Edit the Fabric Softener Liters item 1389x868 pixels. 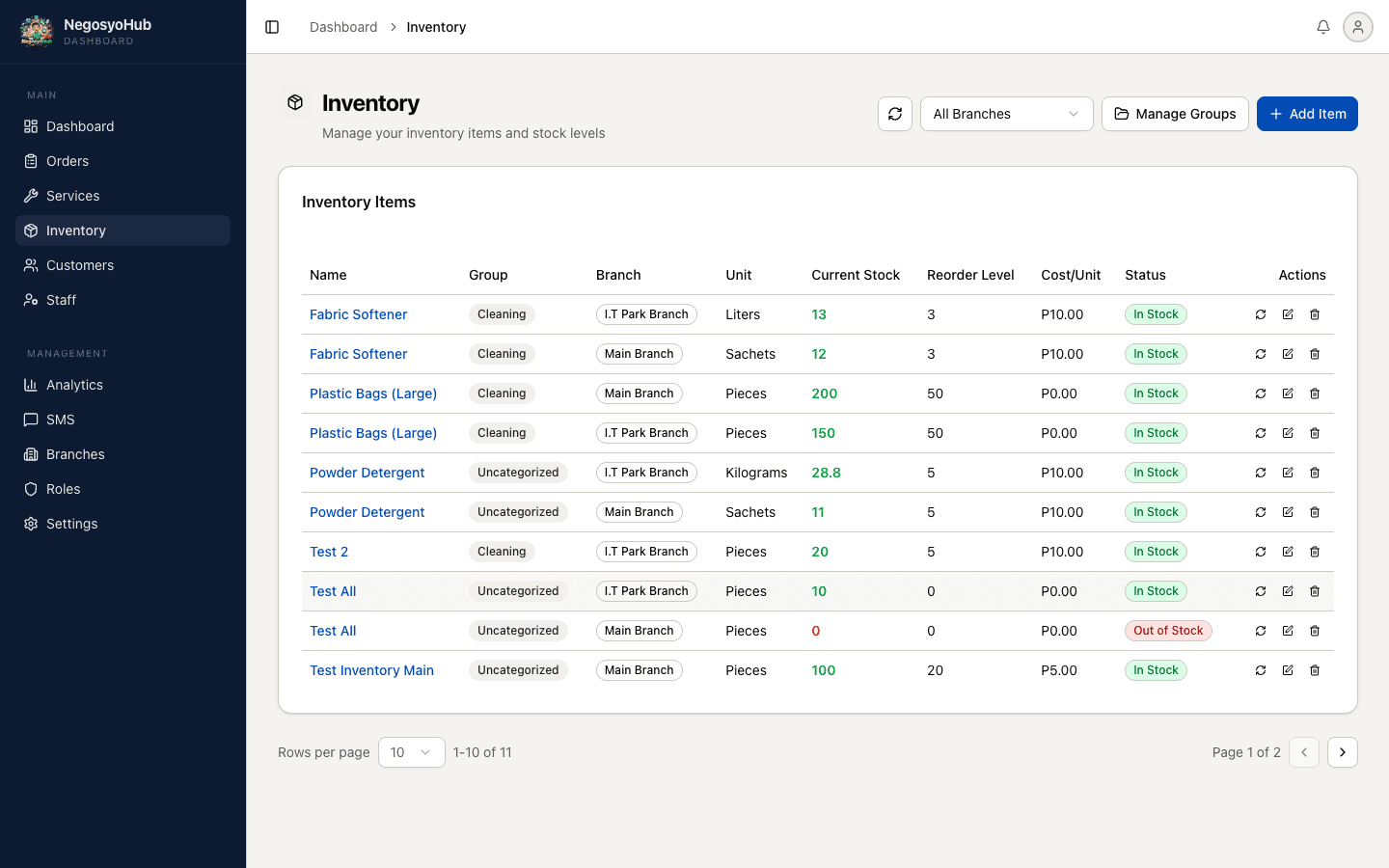(x=1288, y=314)
